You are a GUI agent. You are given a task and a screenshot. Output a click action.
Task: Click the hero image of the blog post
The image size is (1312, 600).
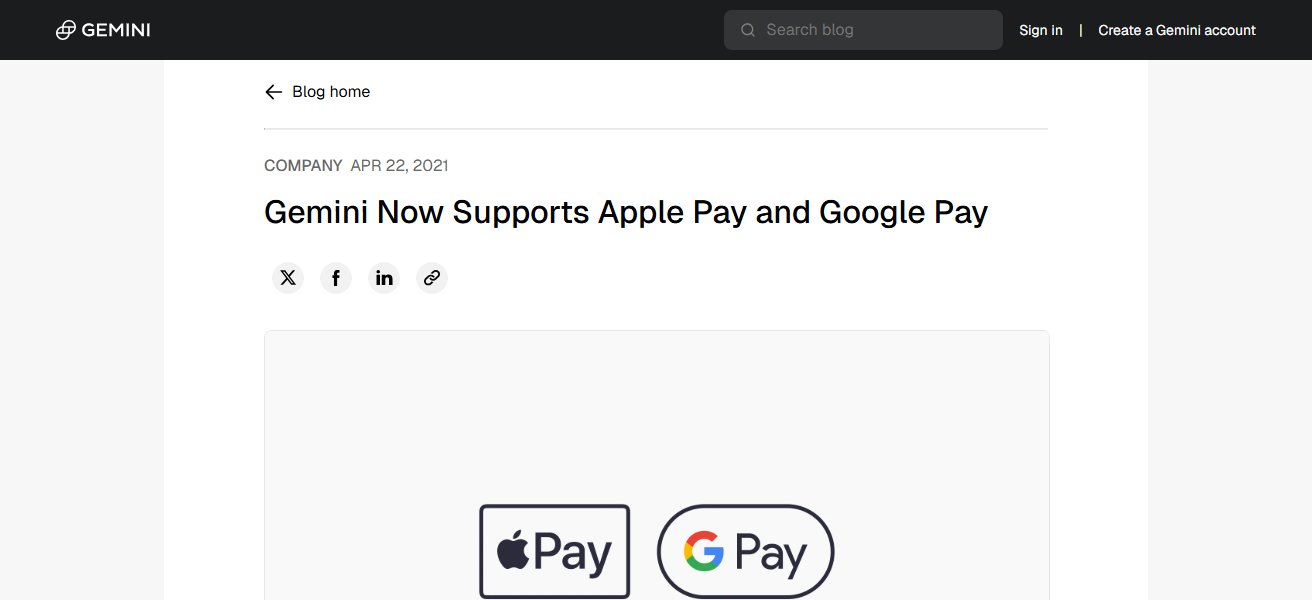click(x=656, y=465)
